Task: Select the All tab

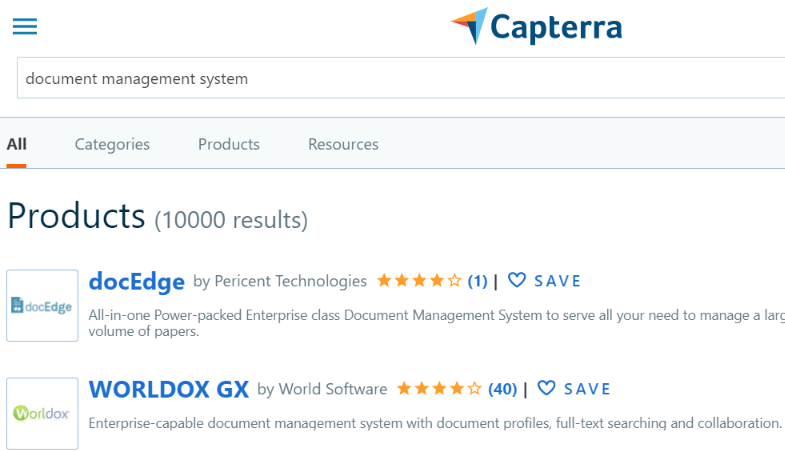Action: point(16,144)
